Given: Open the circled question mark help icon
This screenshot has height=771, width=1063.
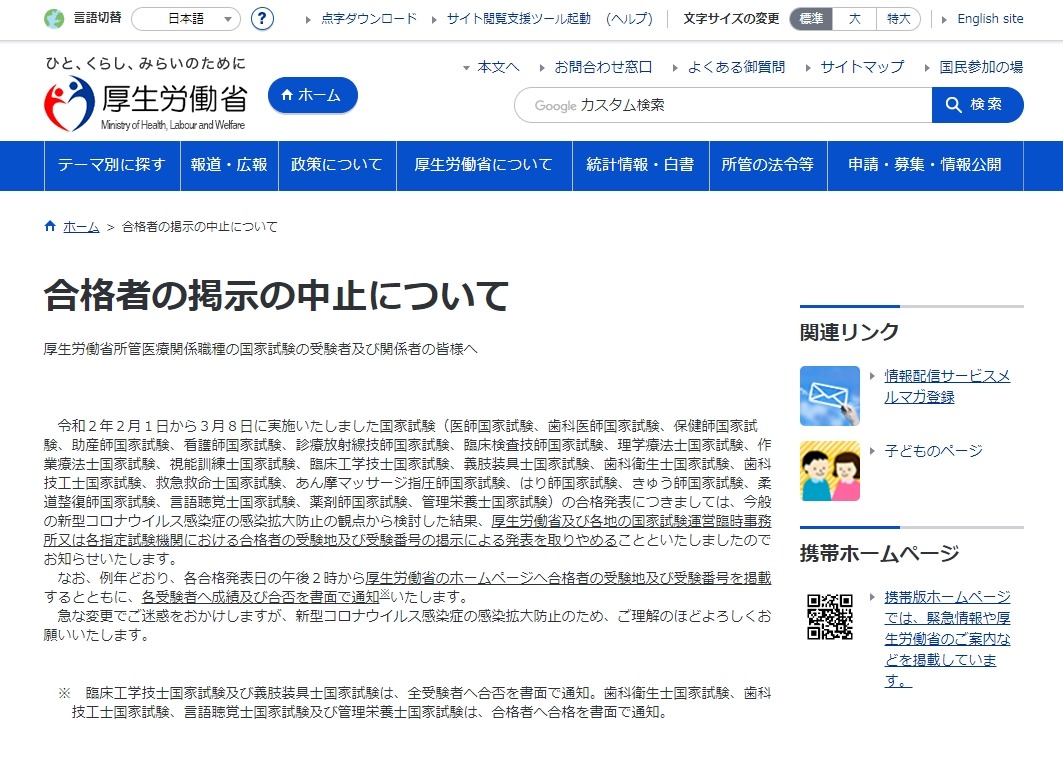Looking at the screenshot, I should tap(261, 17).
